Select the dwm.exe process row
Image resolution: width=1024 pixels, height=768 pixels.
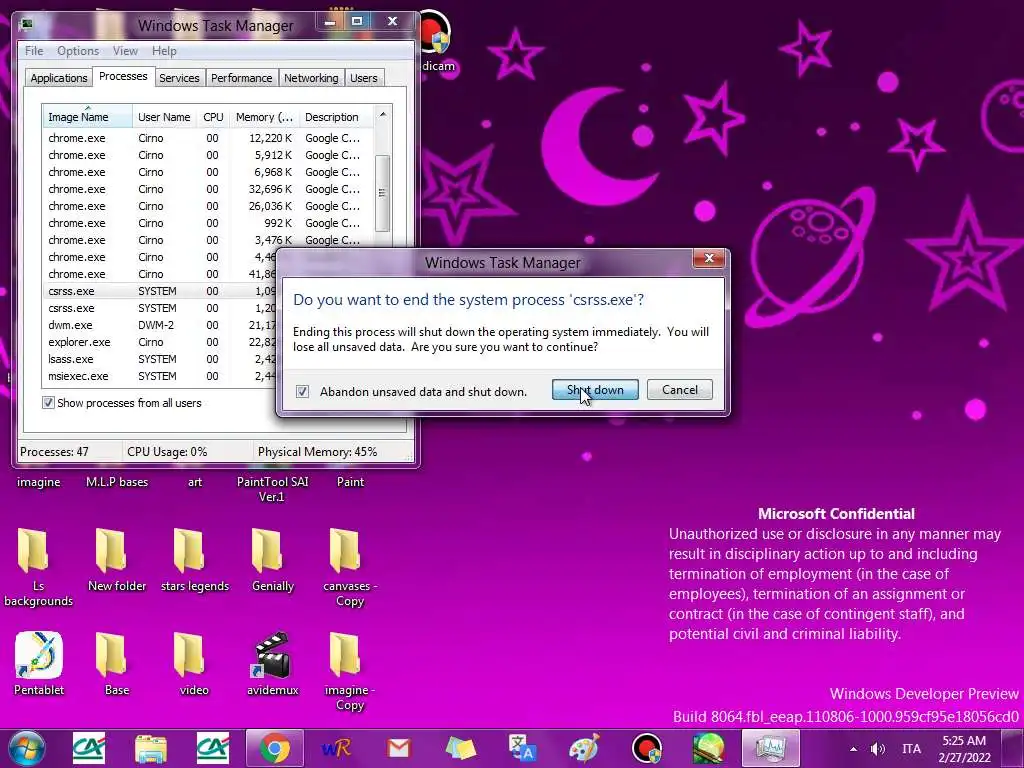[x=160, y=325]
